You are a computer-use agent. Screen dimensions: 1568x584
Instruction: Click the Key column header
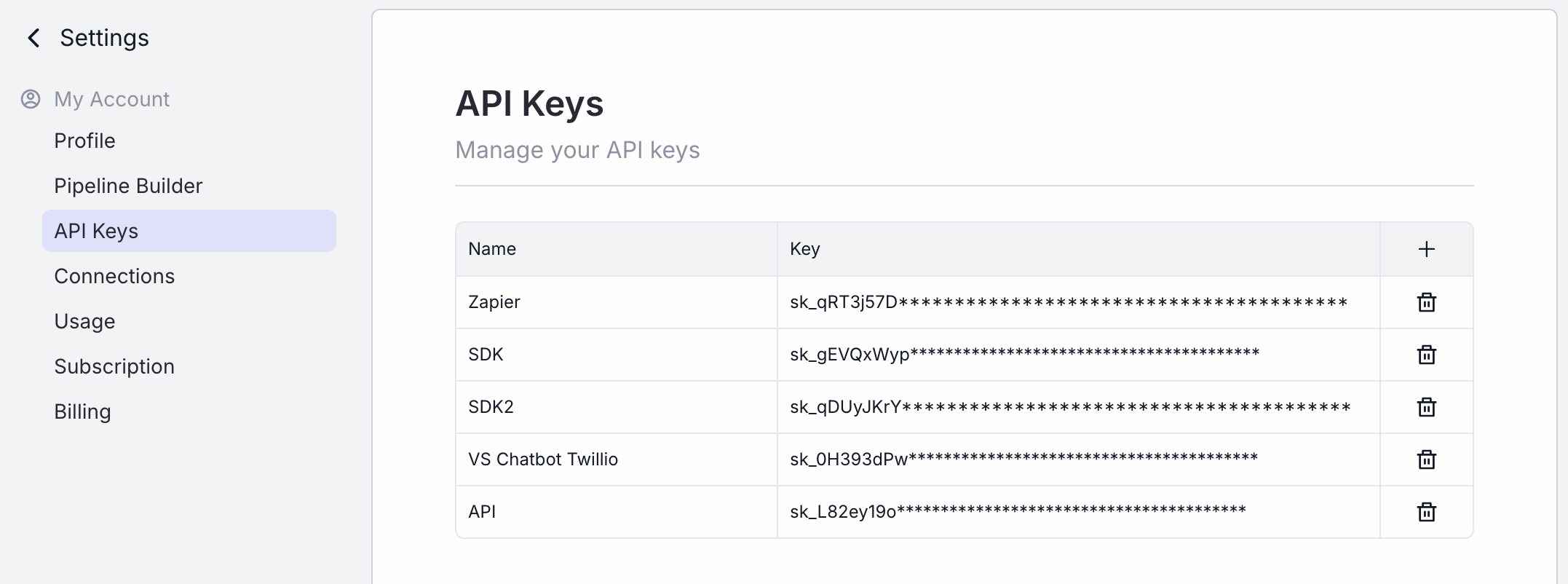point(1079,249)
